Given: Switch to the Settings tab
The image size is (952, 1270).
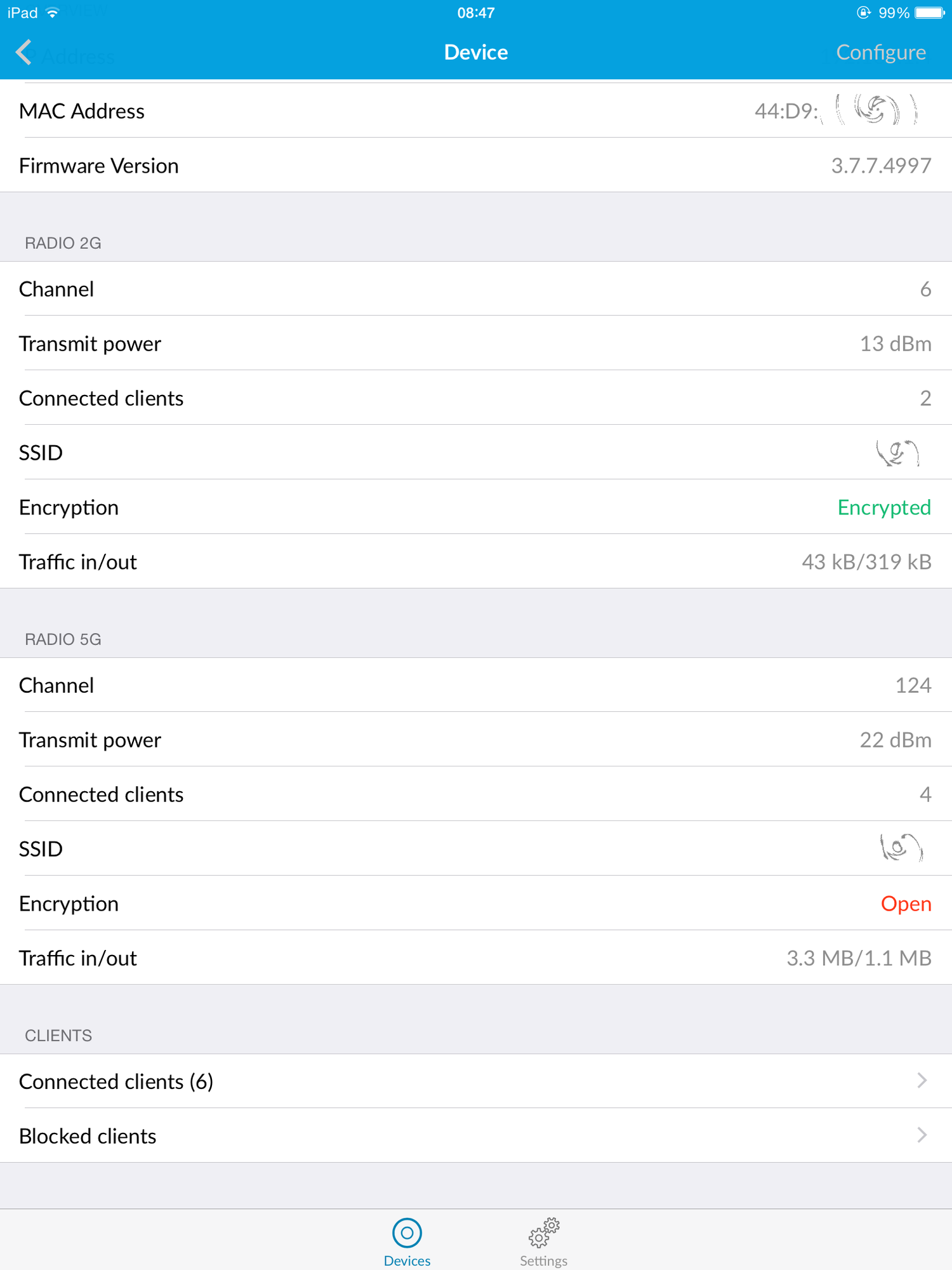Looking at the screenshot, I should (543, 1242).
